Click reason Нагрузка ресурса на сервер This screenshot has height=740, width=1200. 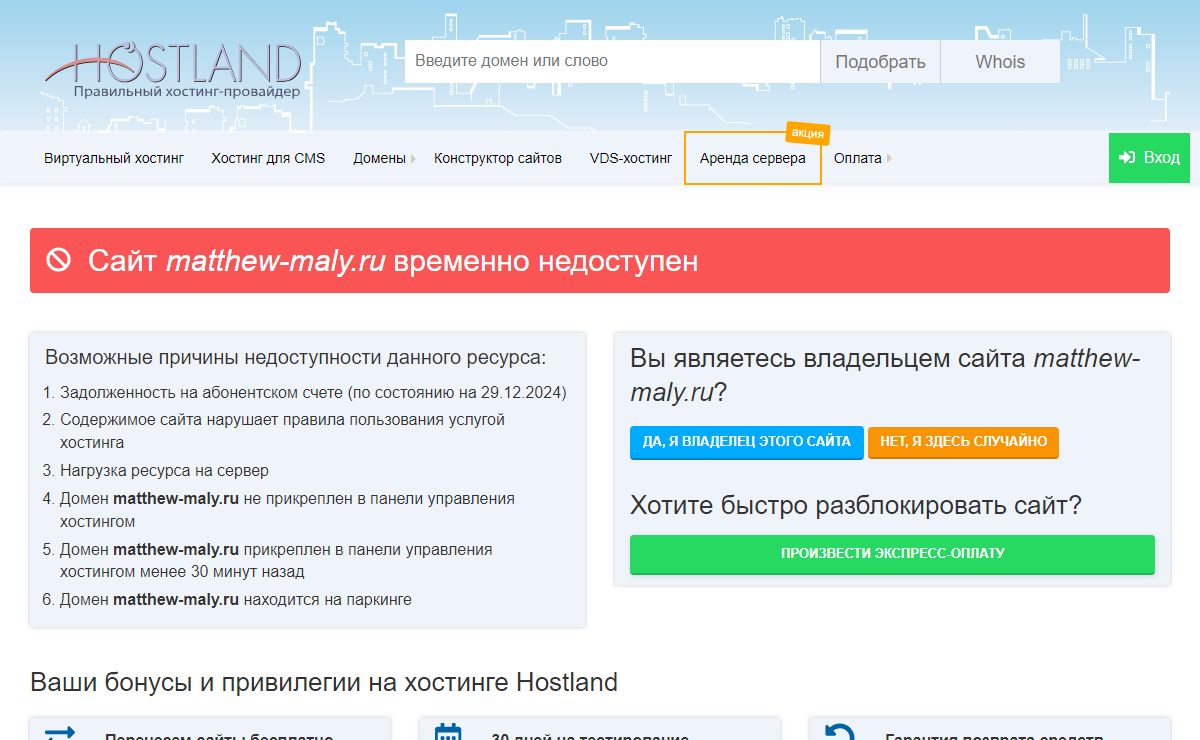pyautogui.click(x=164, y=470)
